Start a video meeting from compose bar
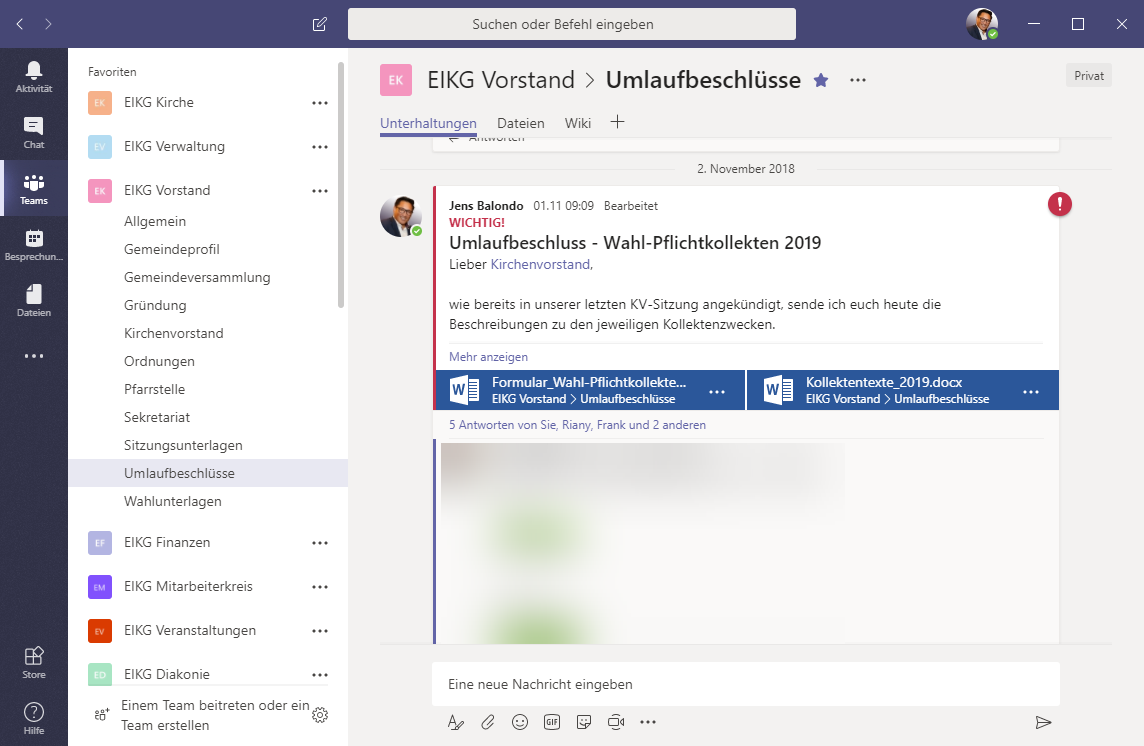The image size is (1144, 746). point(616,722)
